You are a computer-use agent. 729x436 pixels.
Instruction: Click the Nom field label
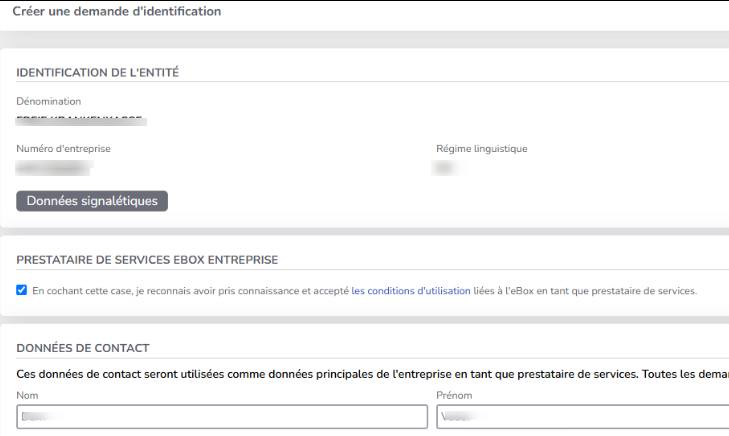click(28, 395)
